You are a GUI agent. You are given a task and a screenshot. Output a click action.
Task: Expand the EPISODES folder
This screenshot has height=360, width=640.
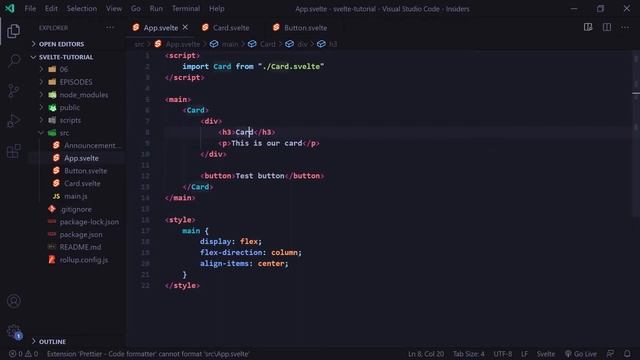coord(76,82)
